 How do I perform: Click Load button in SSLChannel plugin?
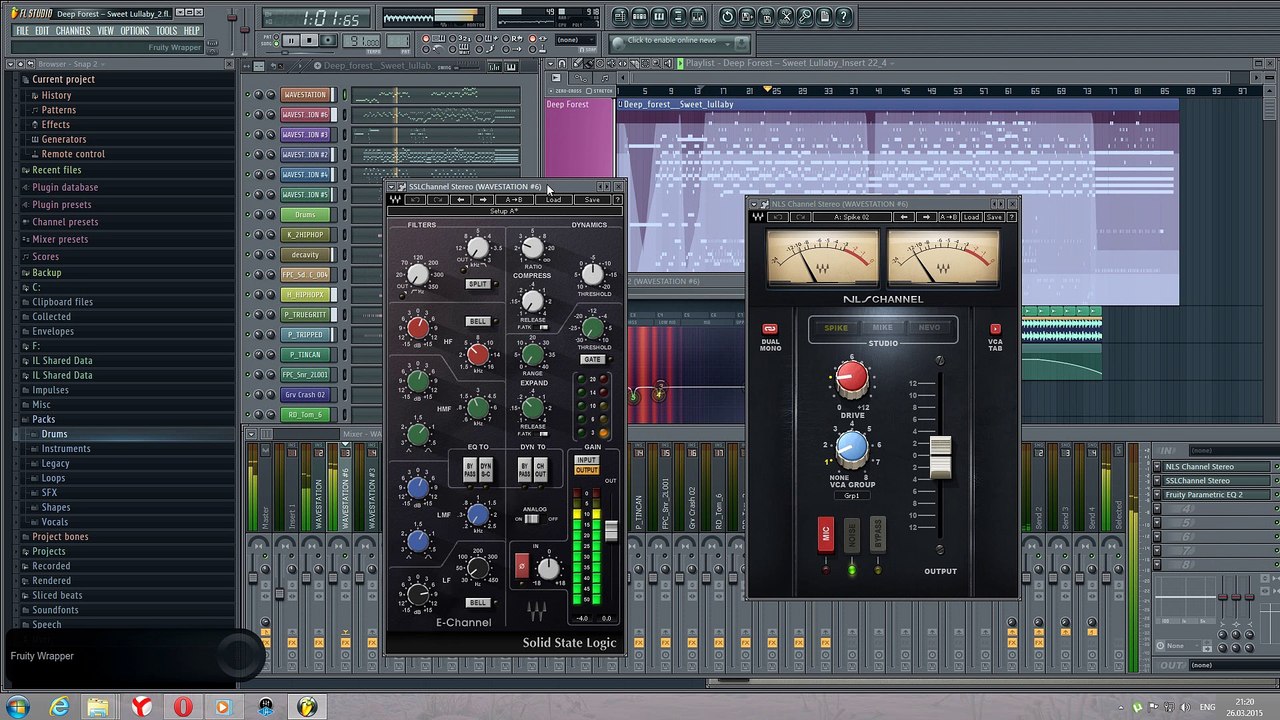tap(553, 200)
